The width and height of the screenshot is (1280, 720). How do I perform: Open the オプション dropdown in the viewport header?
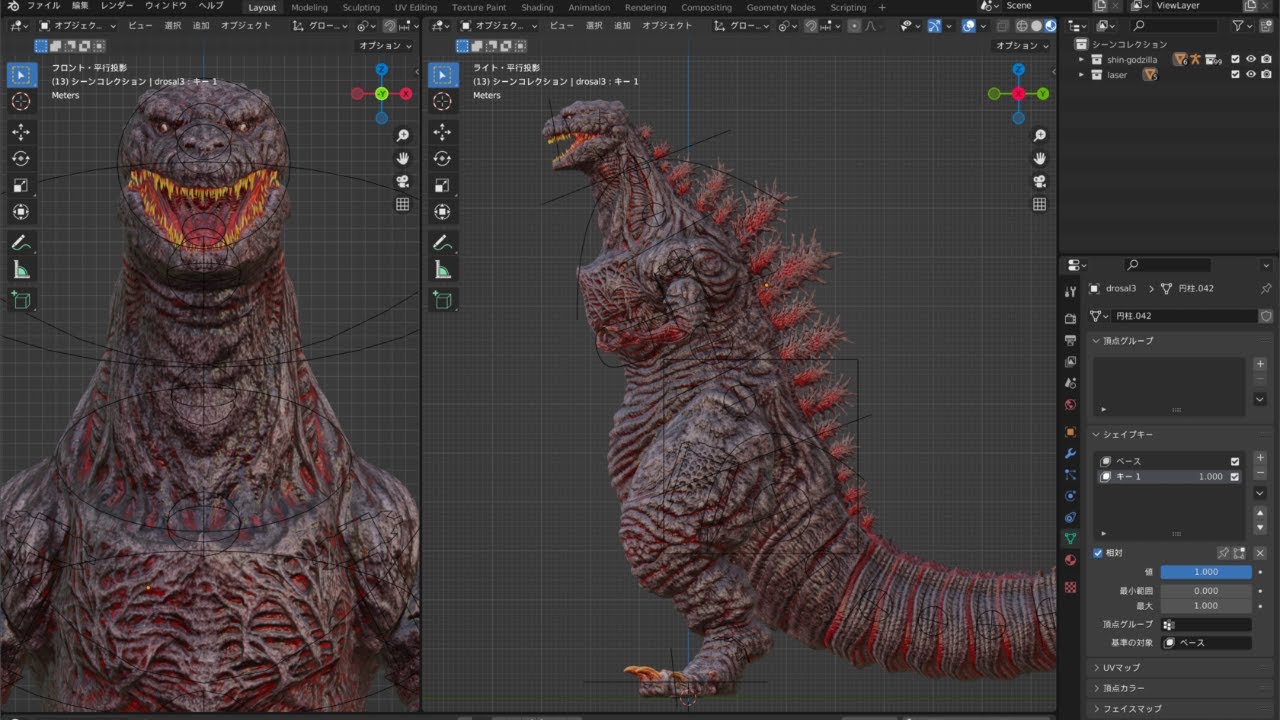[382, 45]
